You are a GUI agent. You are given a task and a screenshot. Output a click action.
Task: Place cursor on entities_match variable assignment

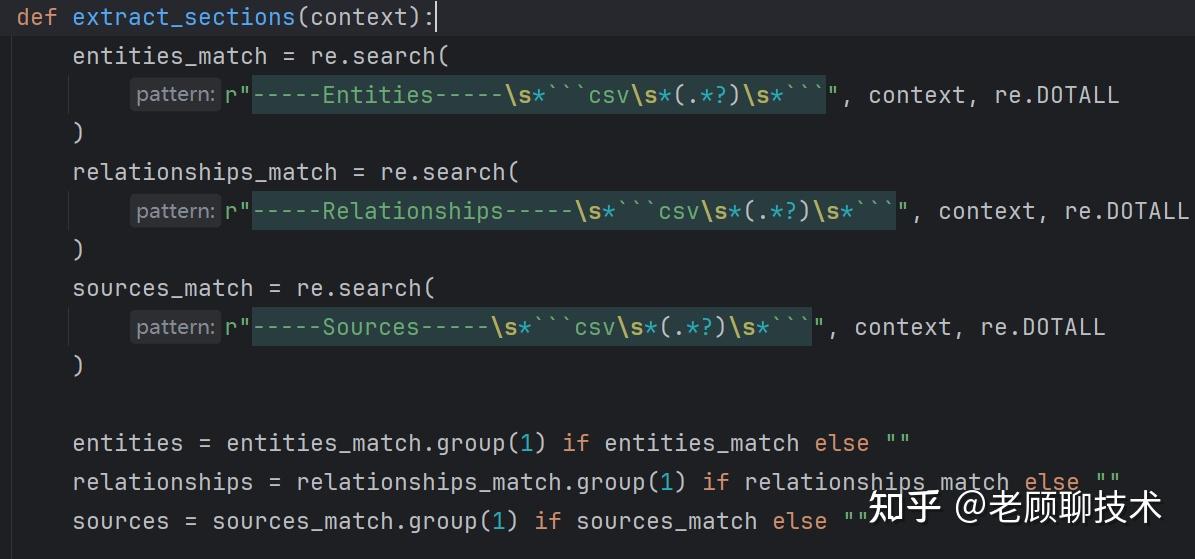(x=170, y=56)
